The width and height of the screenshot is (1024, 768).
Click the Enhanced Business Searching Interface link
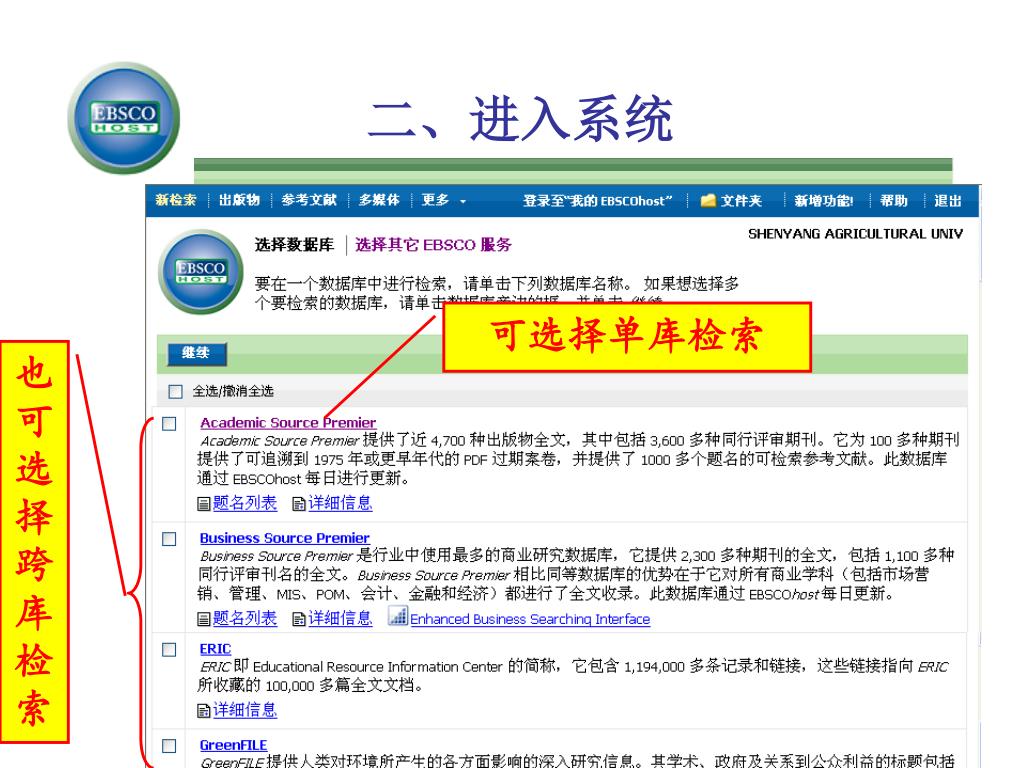tap(530, 619)
